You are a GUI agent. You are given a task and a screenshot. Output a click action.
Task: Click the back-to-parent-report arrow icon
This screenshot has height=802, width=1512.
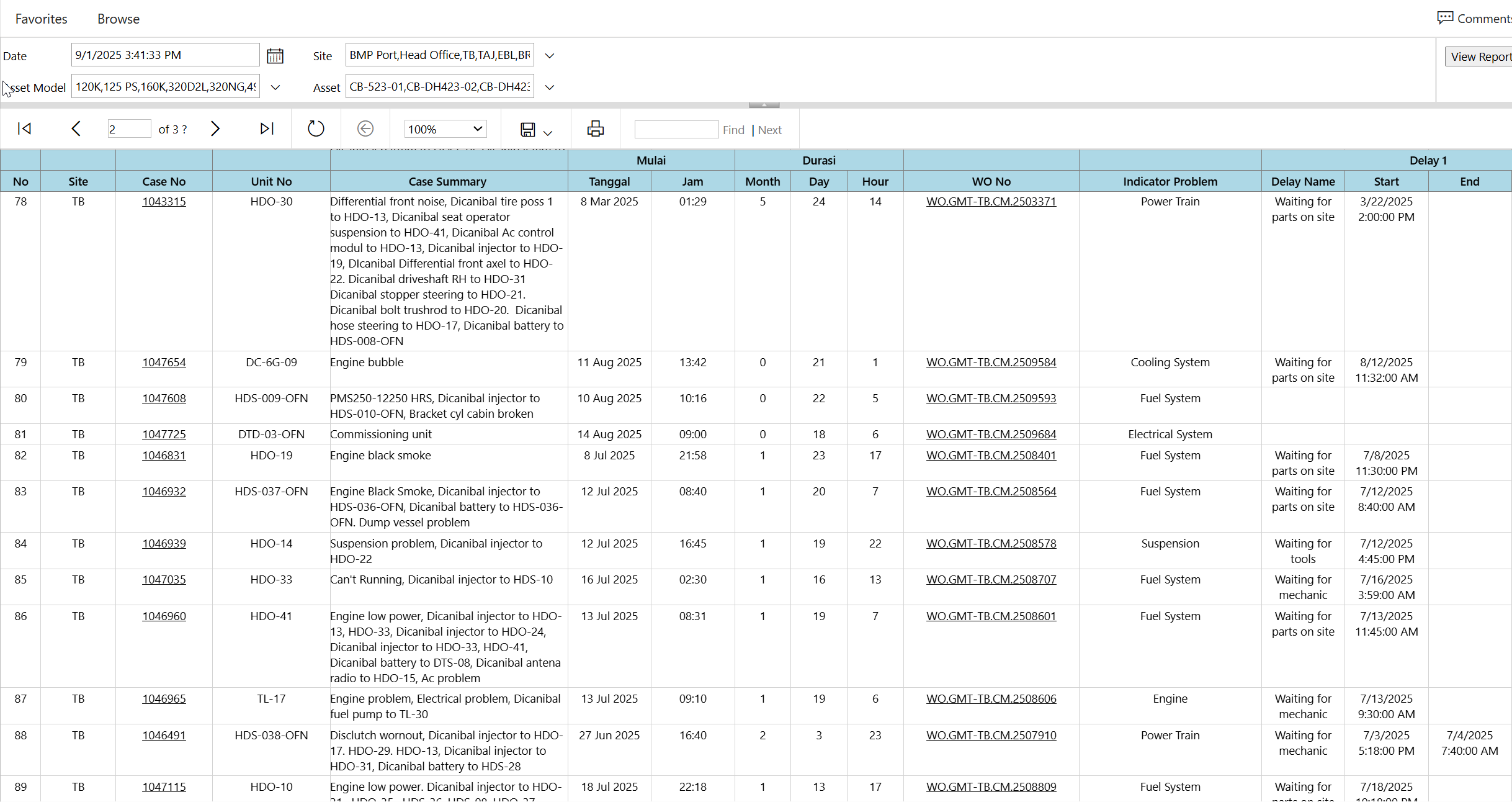coord(365,129)
